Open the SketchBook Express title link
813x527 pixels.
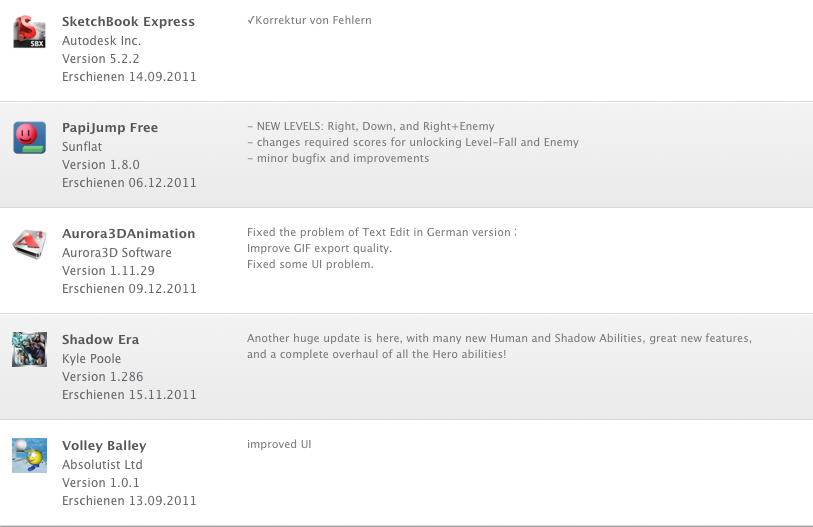[x=128, y=22]
